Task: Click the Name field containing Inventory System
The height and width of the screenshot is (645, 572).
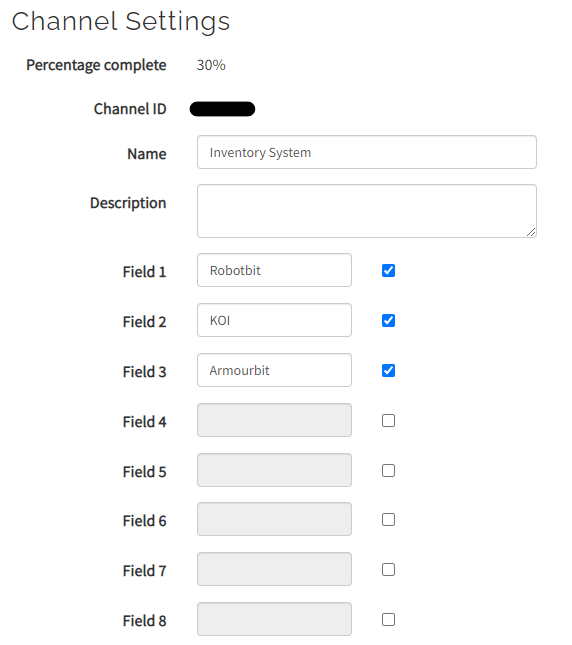Action: click(x=367, y=152)
